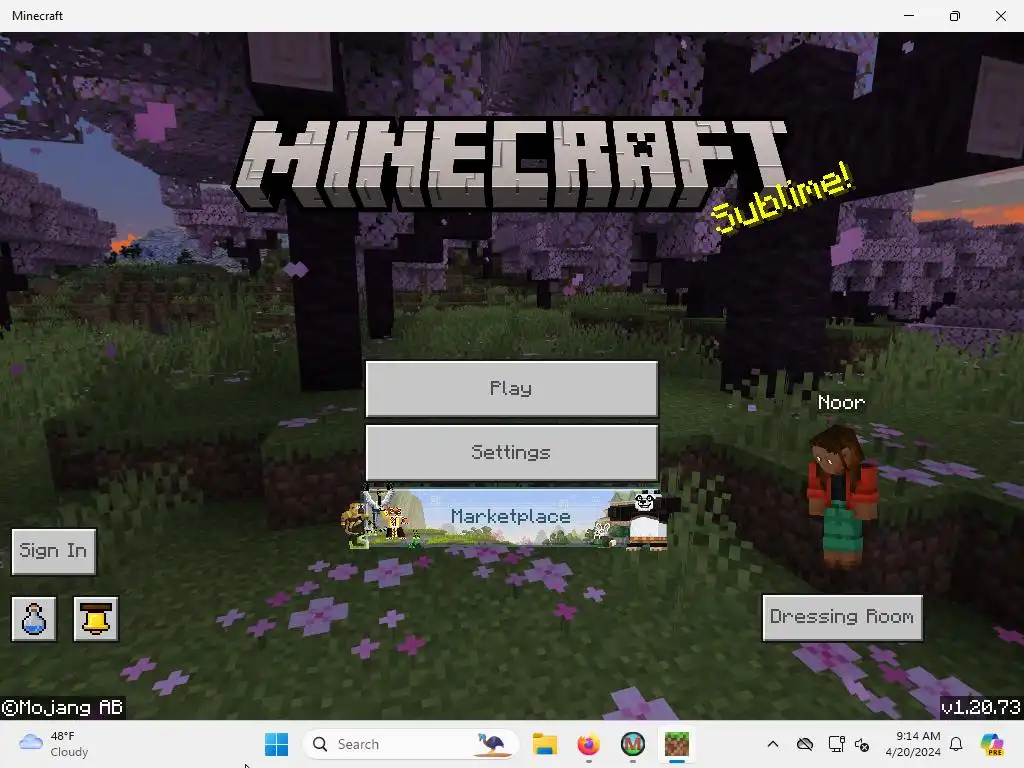Open the Dressing Room

pos(842,617)
